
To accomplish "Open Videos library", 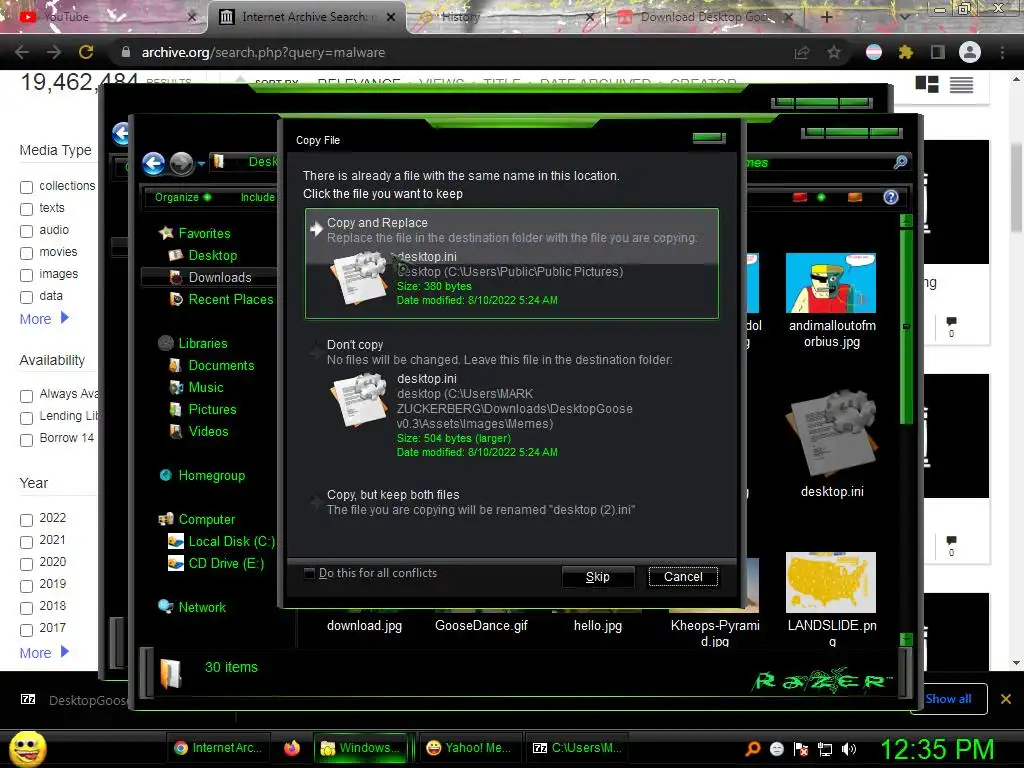I will point(208,432).
